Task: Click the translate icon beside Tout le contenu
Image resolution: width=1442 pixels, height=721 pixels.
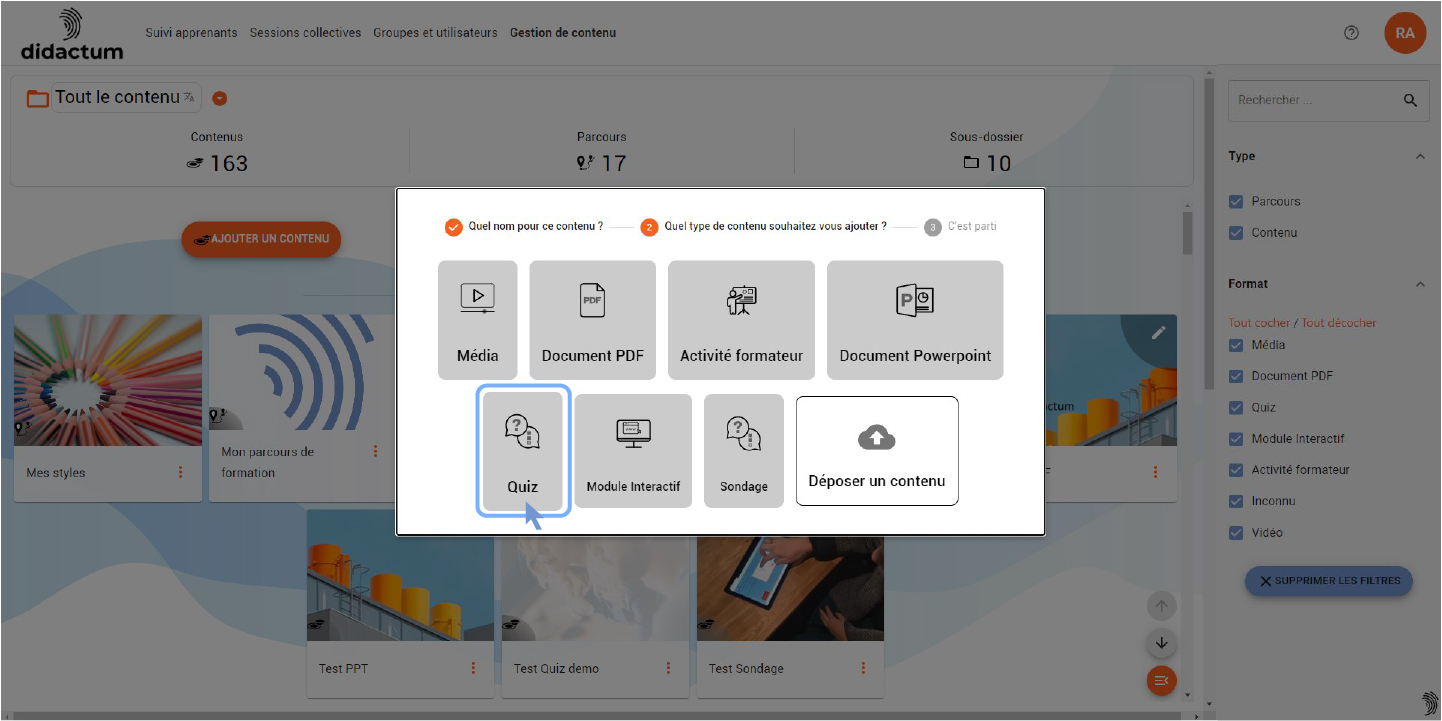Action: tap(189, 97)
